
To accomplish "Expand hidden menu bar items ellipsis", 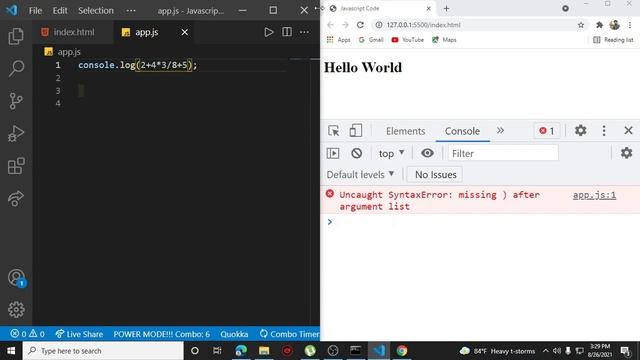I will (x=131, y=11).
